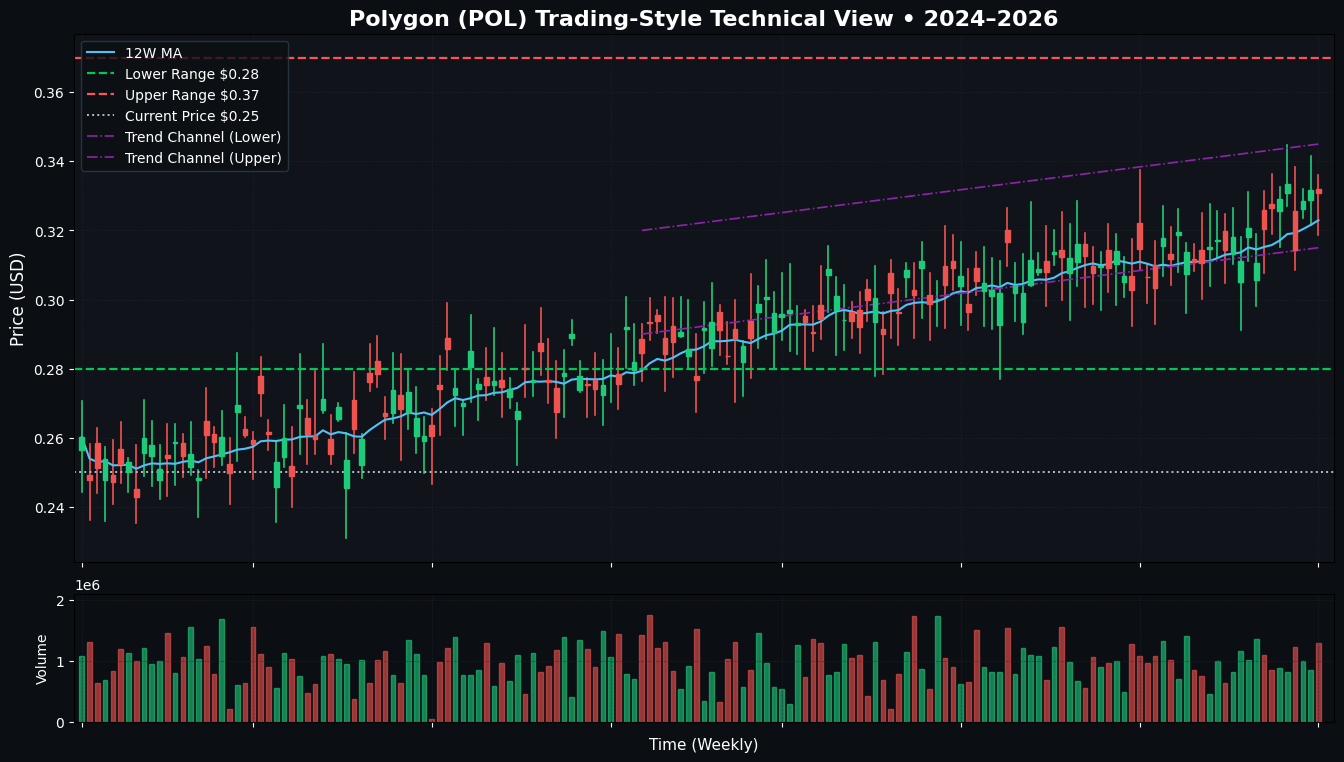Click the 0.34 price tick label
Viewport: 1344px width, 762px height.
click(49, 162)
